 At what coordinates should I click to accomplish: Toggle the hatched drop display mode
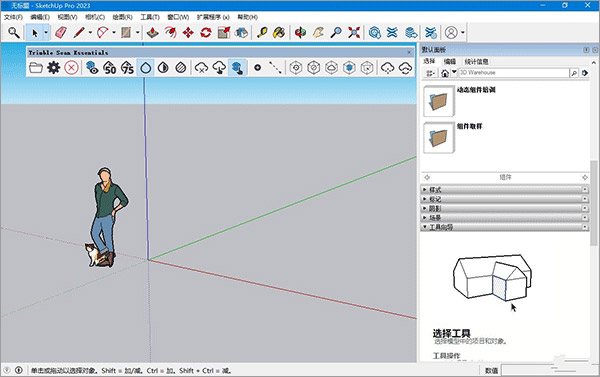181,68
